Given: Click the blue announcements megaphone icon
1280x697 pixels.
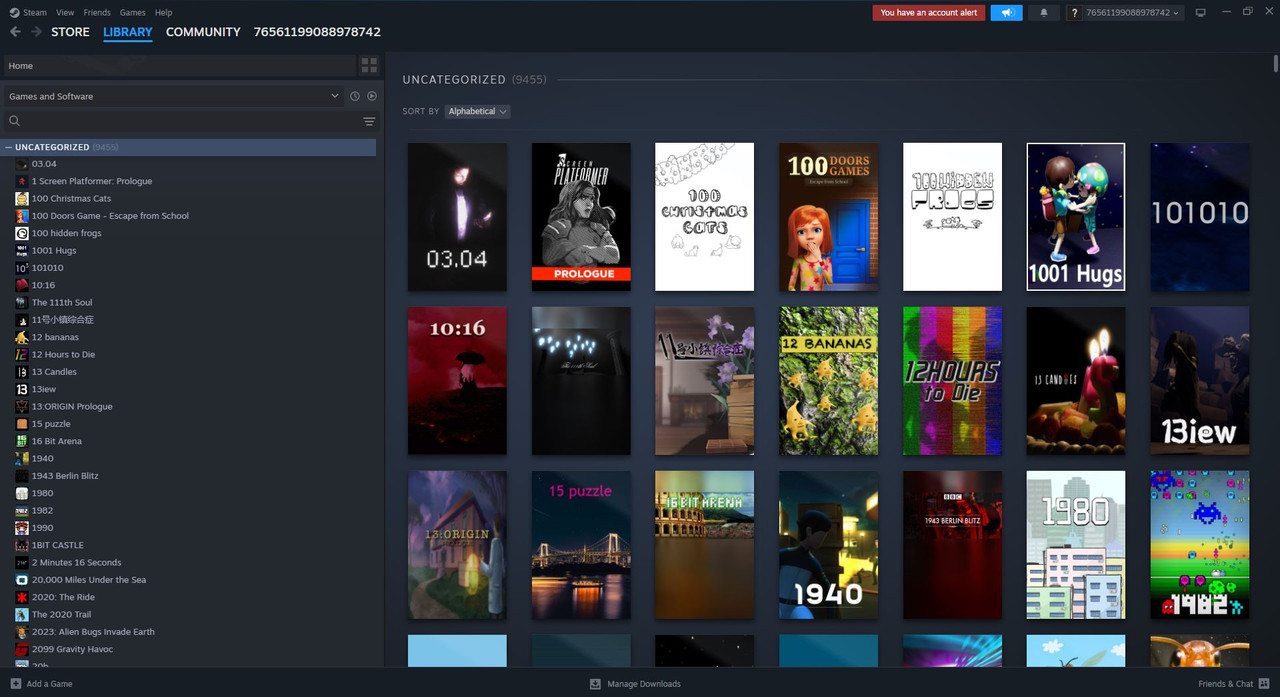Looking at the screenshot, I should click(1006, 13).
